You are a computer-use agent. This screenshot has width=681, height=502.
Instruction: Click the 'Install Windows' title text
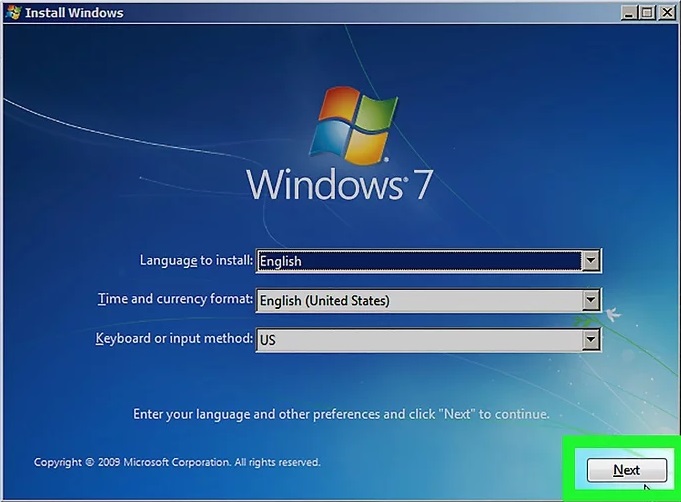point(74,13)
